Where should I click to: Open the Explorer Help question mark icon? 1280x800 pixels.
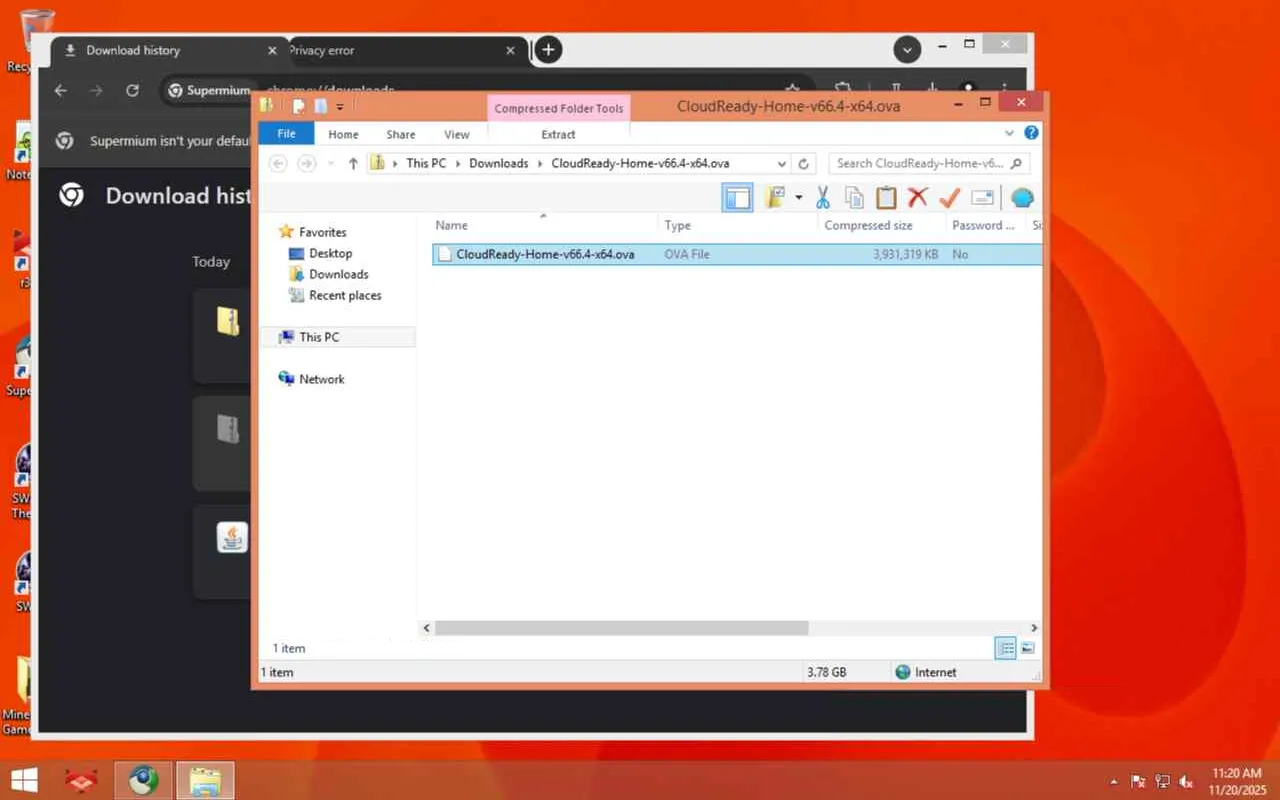(1031, 133)
